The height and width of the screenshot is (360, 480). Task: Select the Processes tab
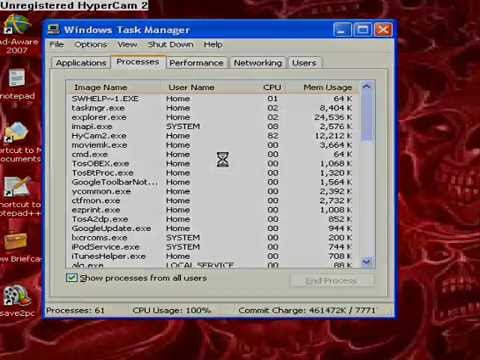click(x=138, y=62)
